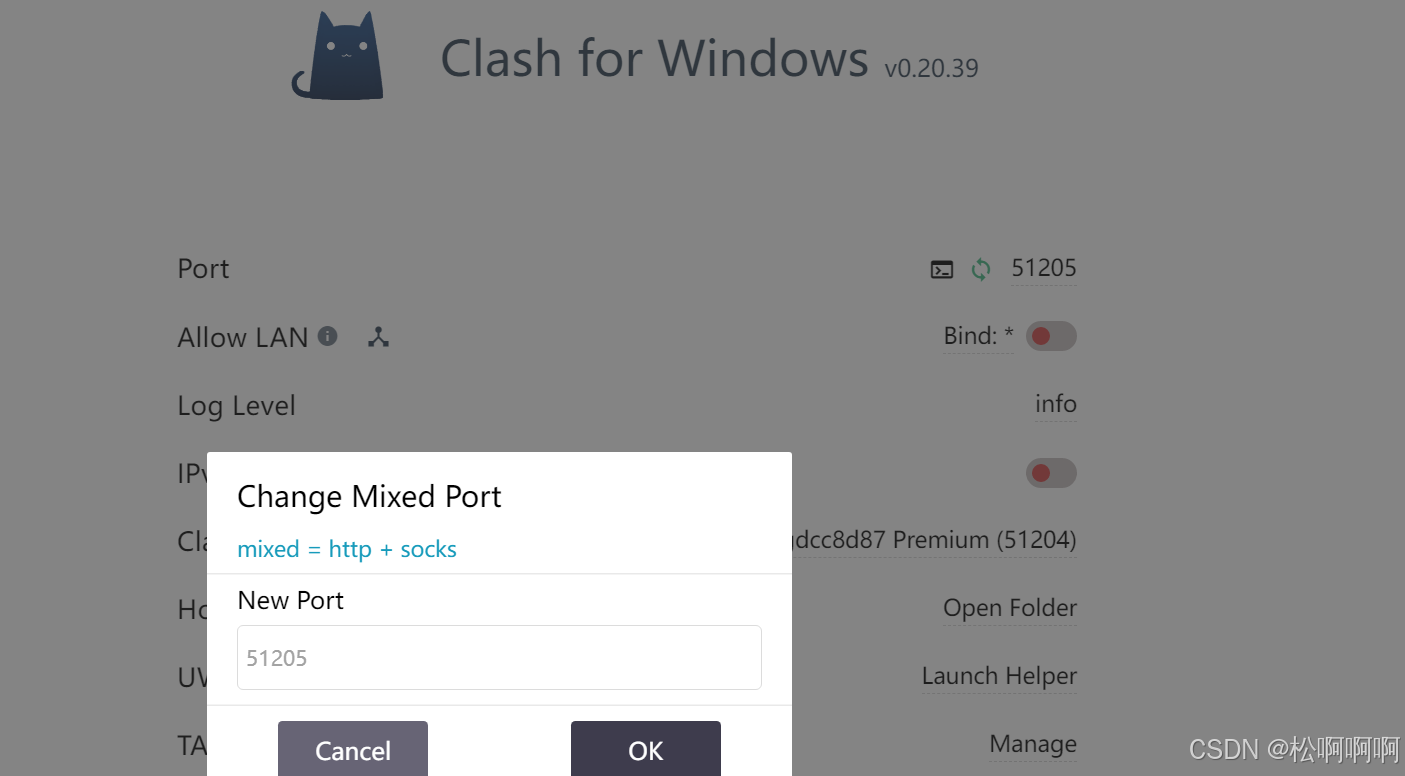Click the Change Mixed Port dialog title
1405x776 pixels.
[x=369, y=496]
